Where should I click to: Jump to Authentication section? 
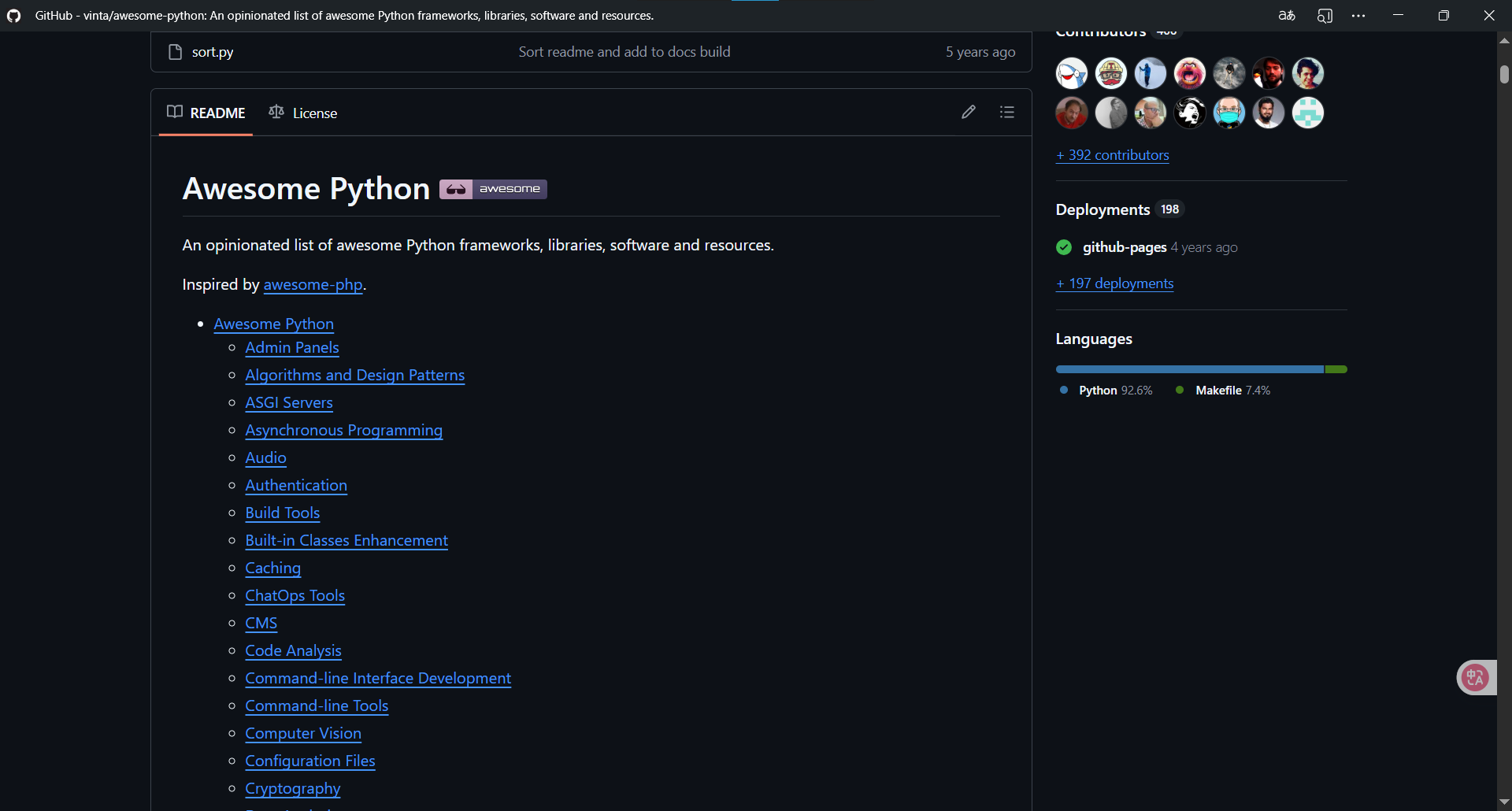click(x=296, y=485)
